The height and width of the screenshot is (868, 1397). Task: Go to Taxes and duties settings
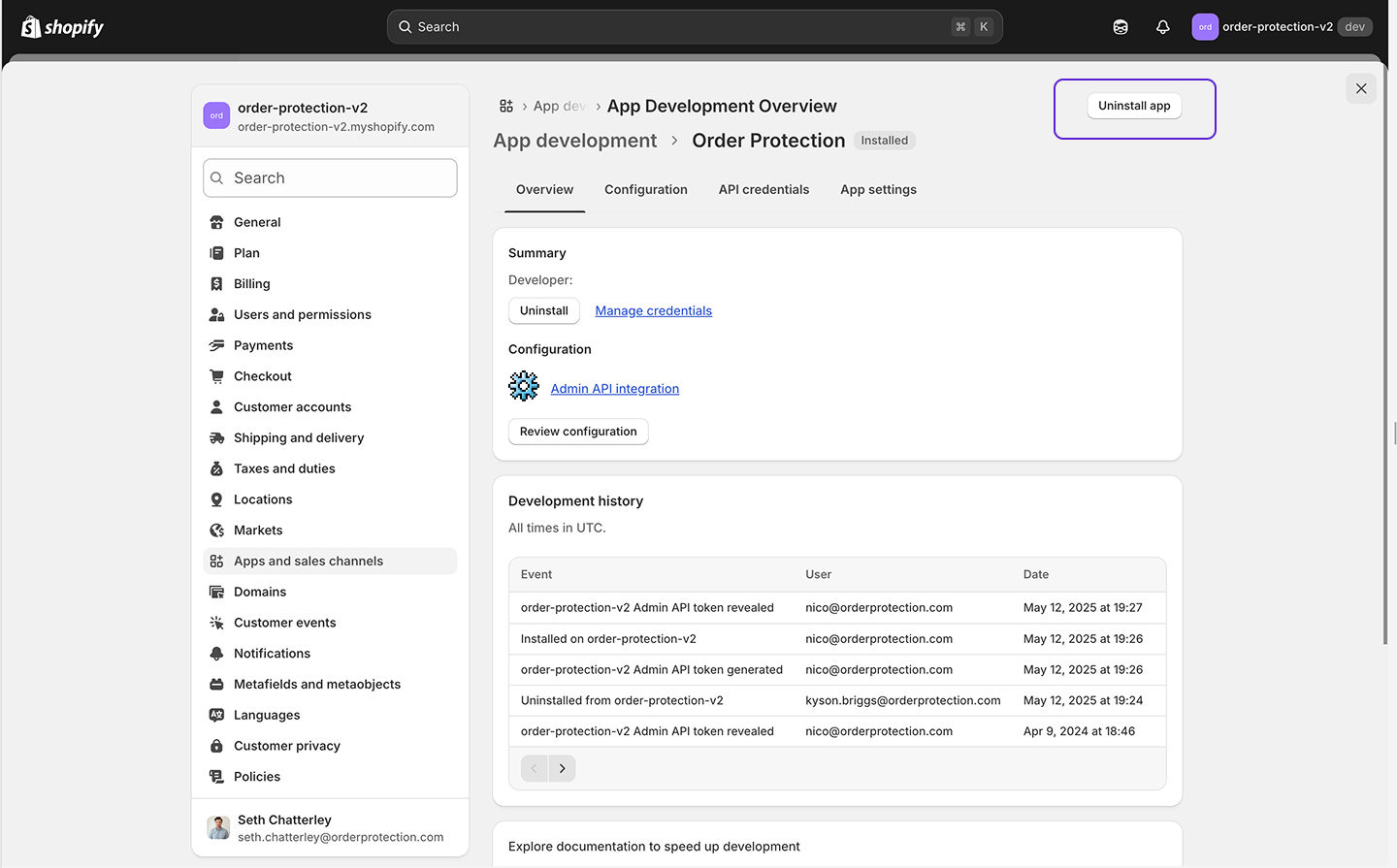pyautogui.click(x=284, y=468)
